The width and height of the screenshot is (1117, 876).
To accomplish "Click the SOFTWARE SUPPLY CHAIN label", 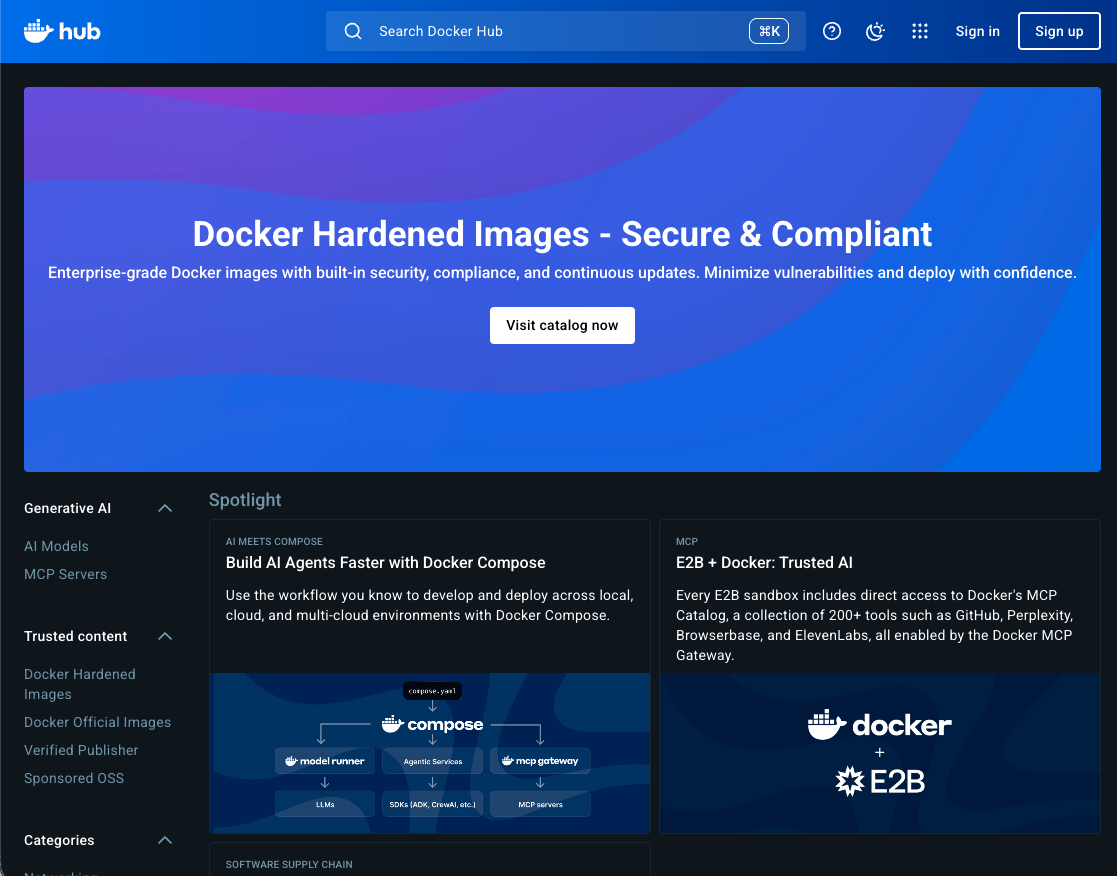I will point(289,865).
